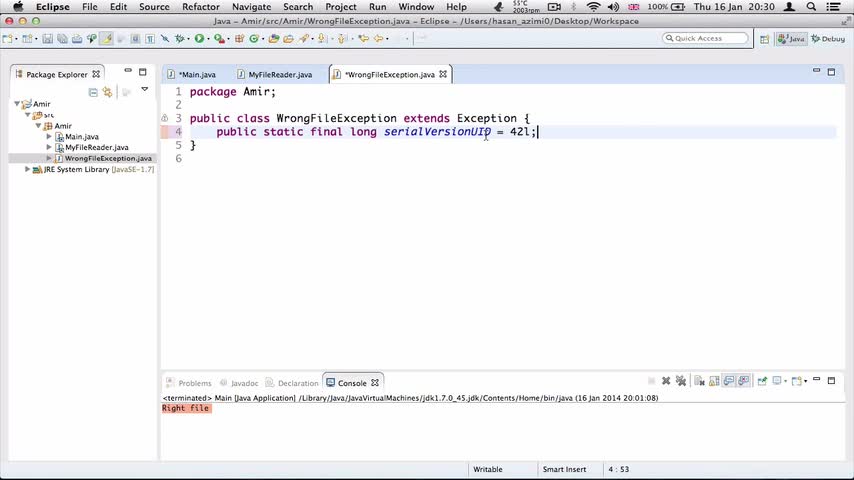Open Package Explorer view menu triangle

pos(144,89)
